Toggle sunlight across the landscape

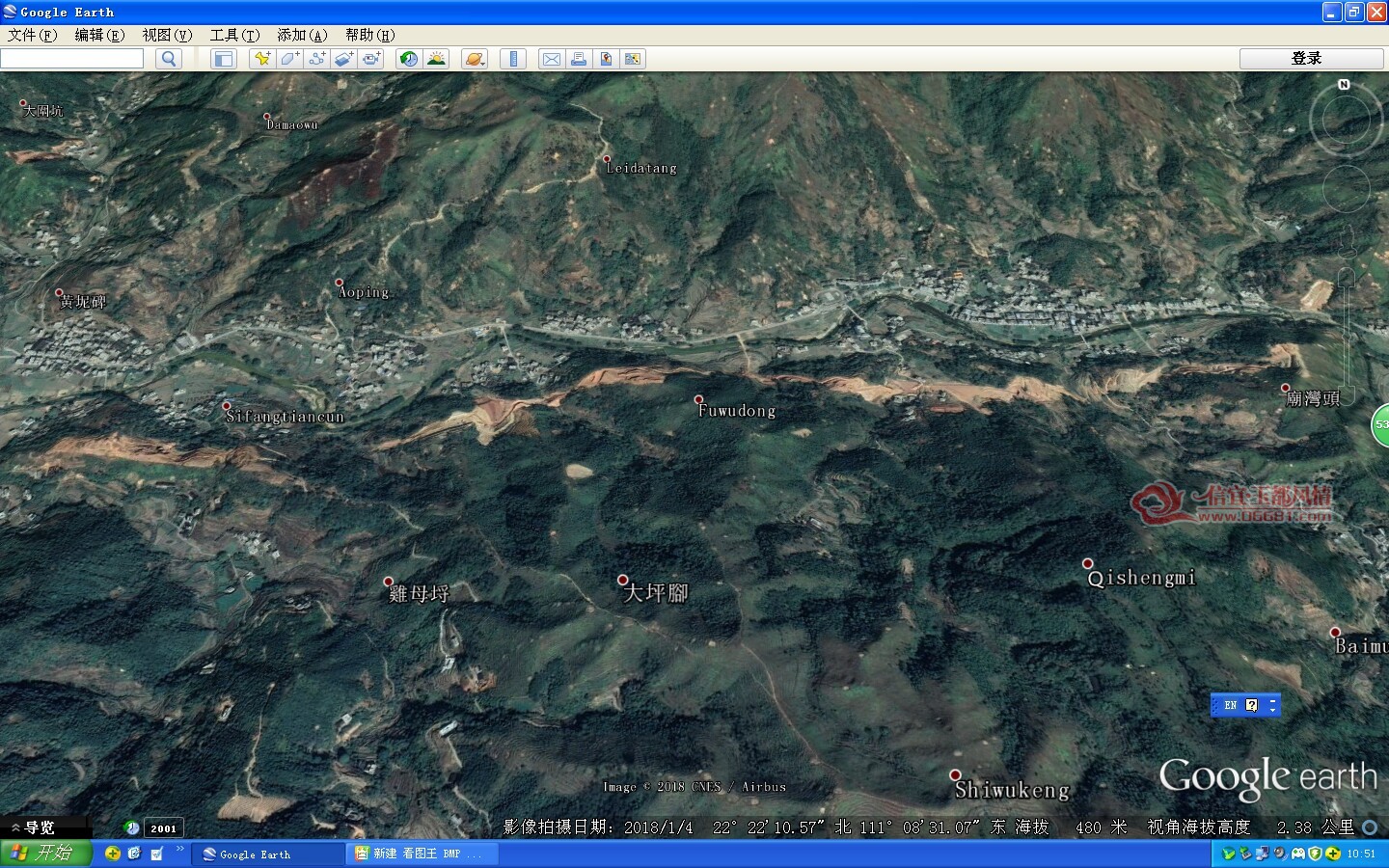pos(437,59)
